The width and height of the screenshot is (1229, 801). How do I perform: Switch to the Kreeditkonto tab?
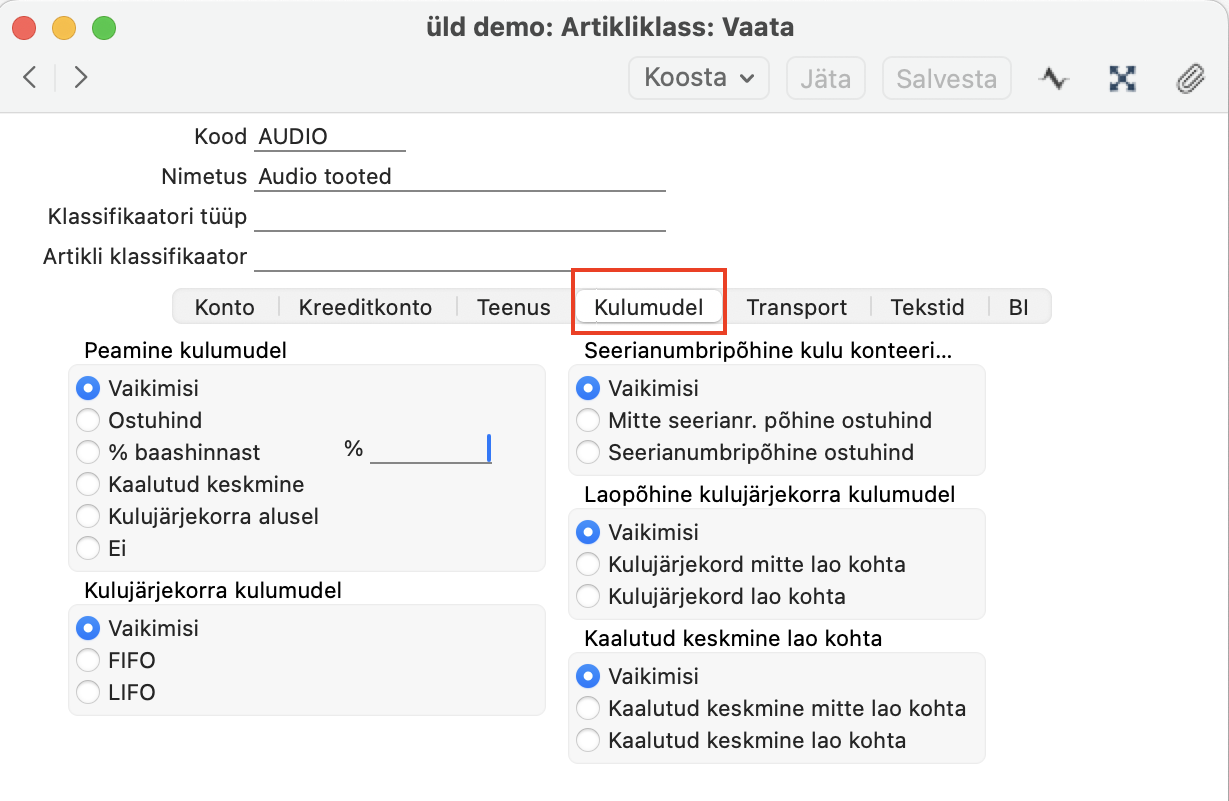click(365, 307)
